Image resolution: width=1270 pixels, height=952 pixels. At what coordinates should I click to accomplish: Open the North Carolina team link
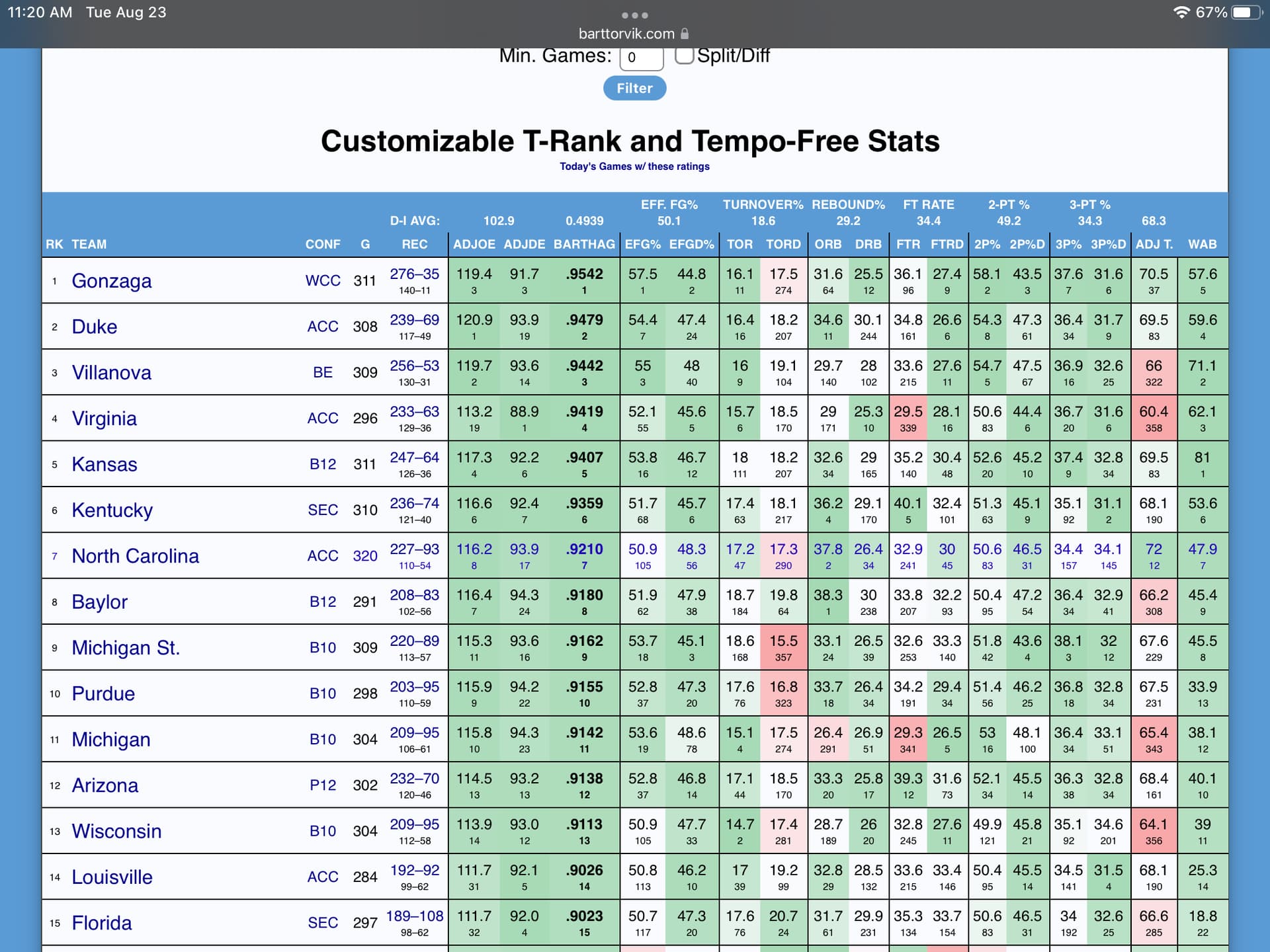click(x=136, y=556)
